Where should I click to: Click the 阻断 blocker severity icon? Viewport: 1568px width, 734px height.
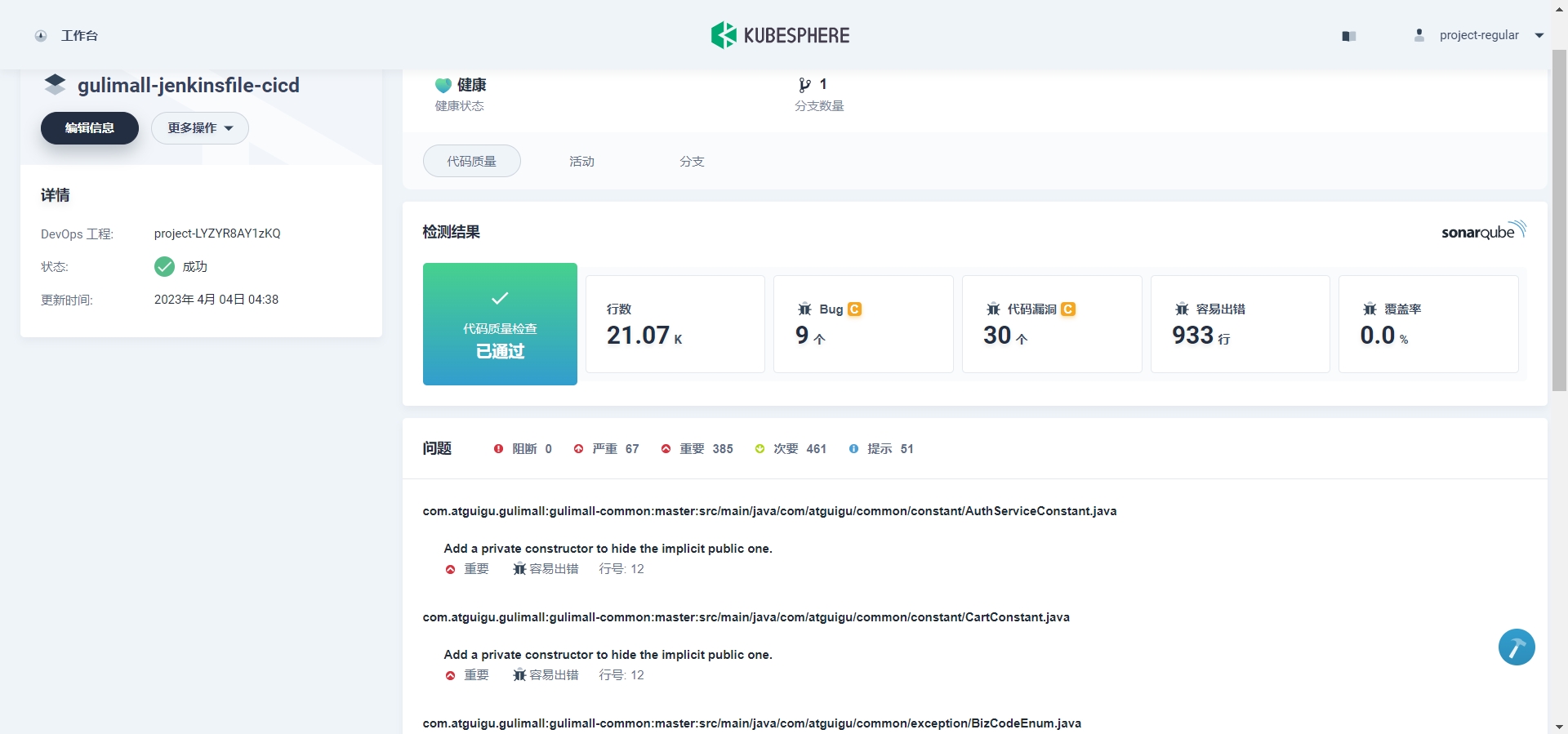click(x=498, y=449)
